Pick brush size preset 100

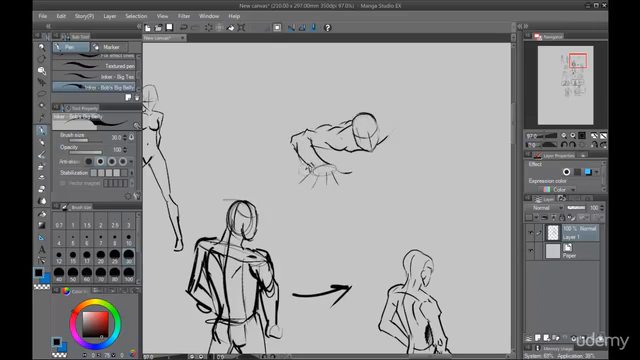coord(129,275)
